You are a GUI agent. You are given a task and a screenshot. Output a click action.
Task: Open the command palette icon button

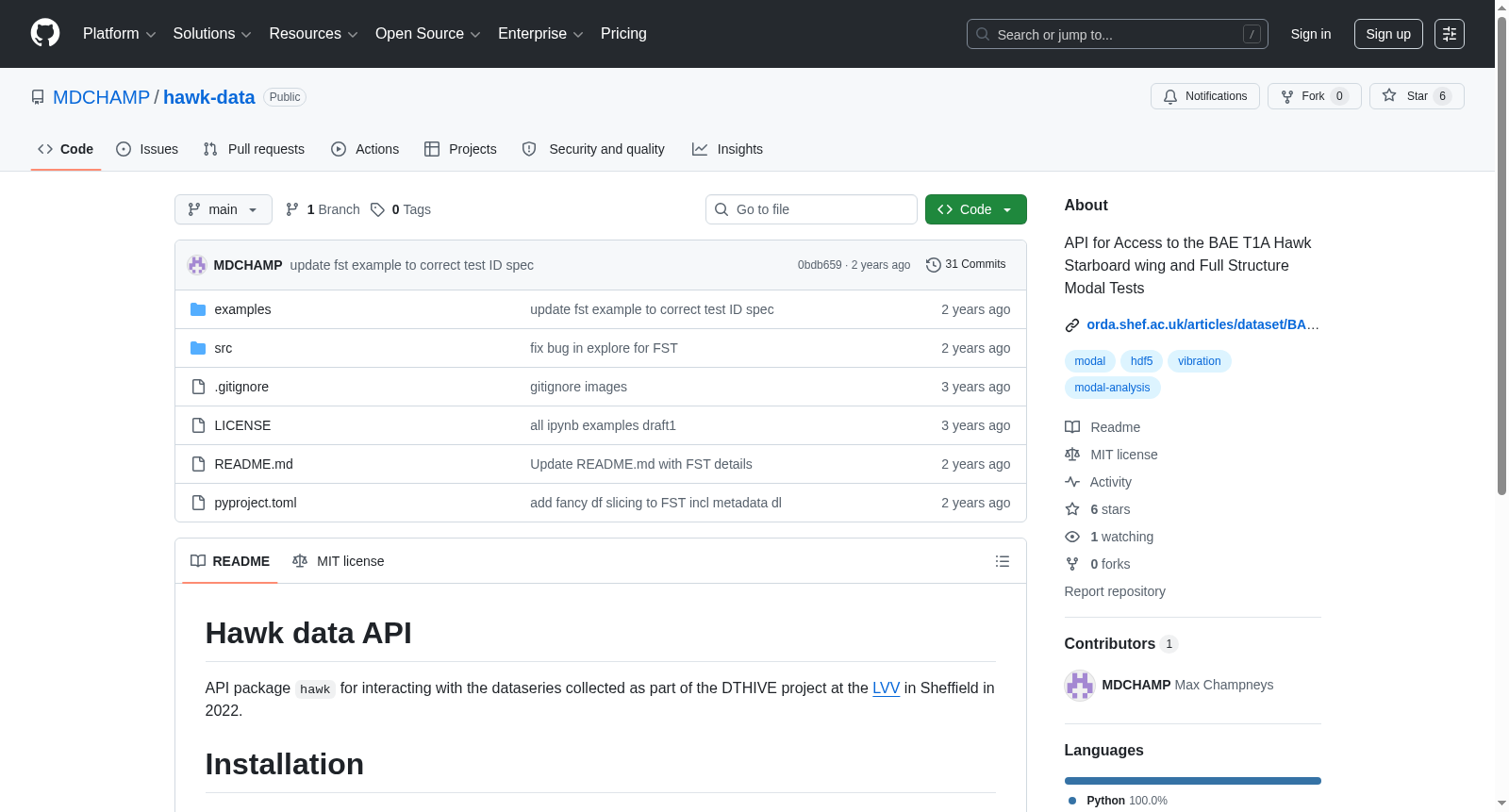[x=1449, y=34]
